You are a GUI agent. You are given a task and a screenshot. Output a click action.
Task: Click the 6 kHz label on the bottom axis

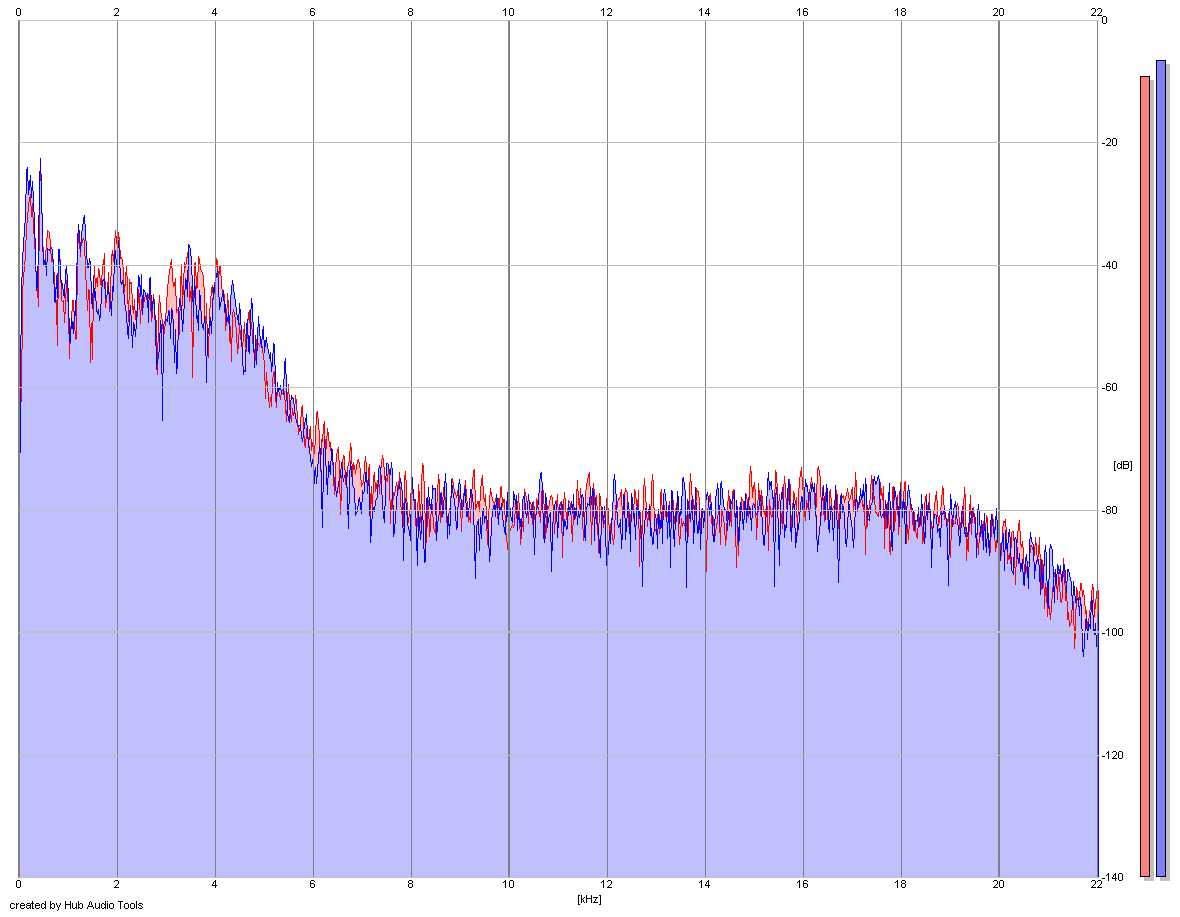pyautogui.click(x=312, y=885)
